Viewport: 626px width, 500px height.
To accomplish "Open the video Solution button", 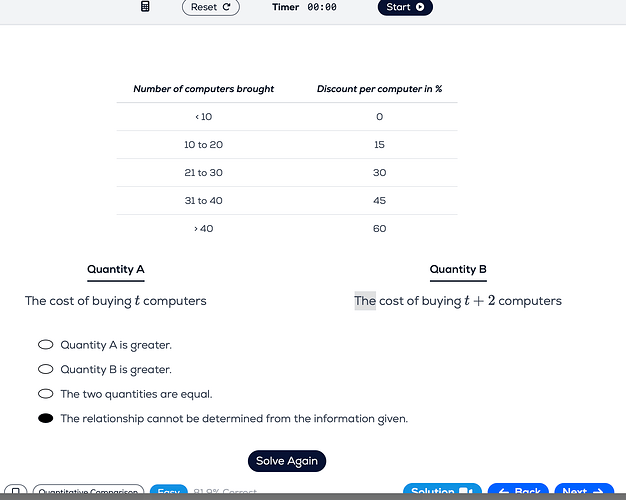I will pyautogui.click(x=442, y=490).
